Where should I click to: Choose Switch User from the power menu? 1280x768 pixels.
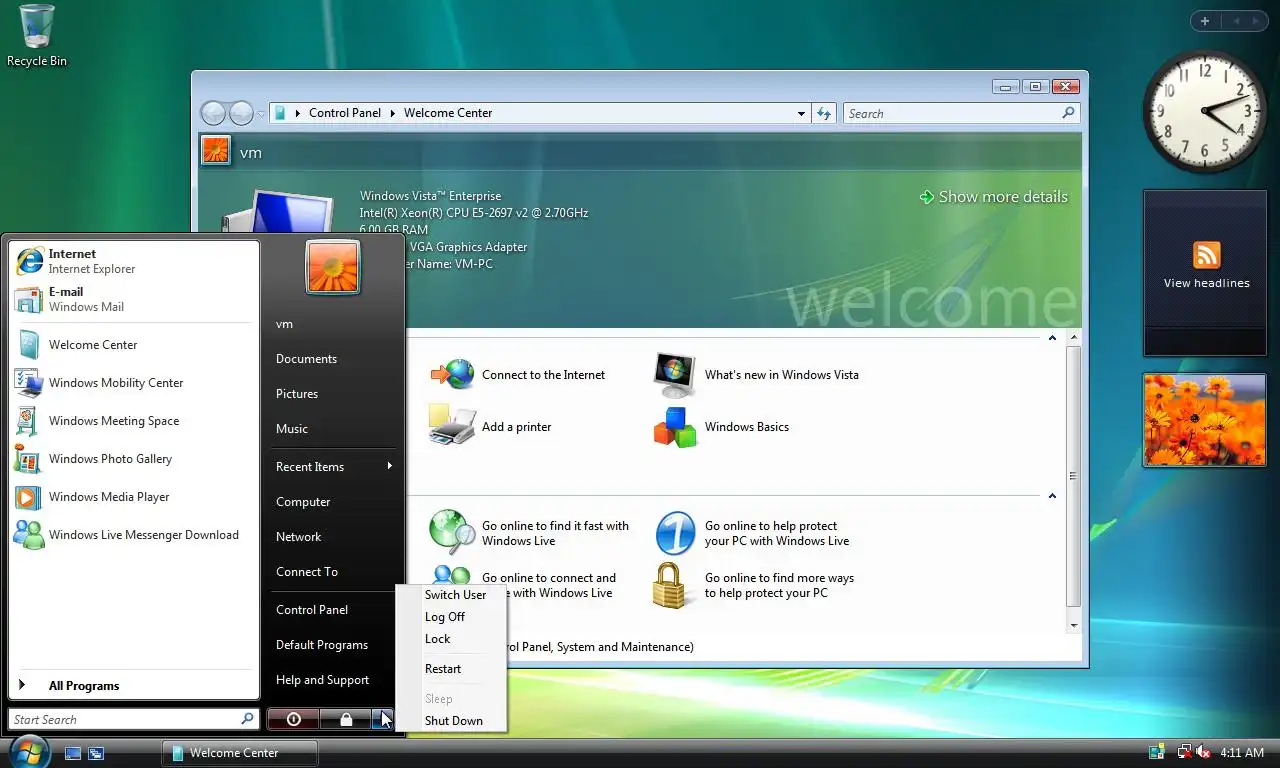click(455, 595)
